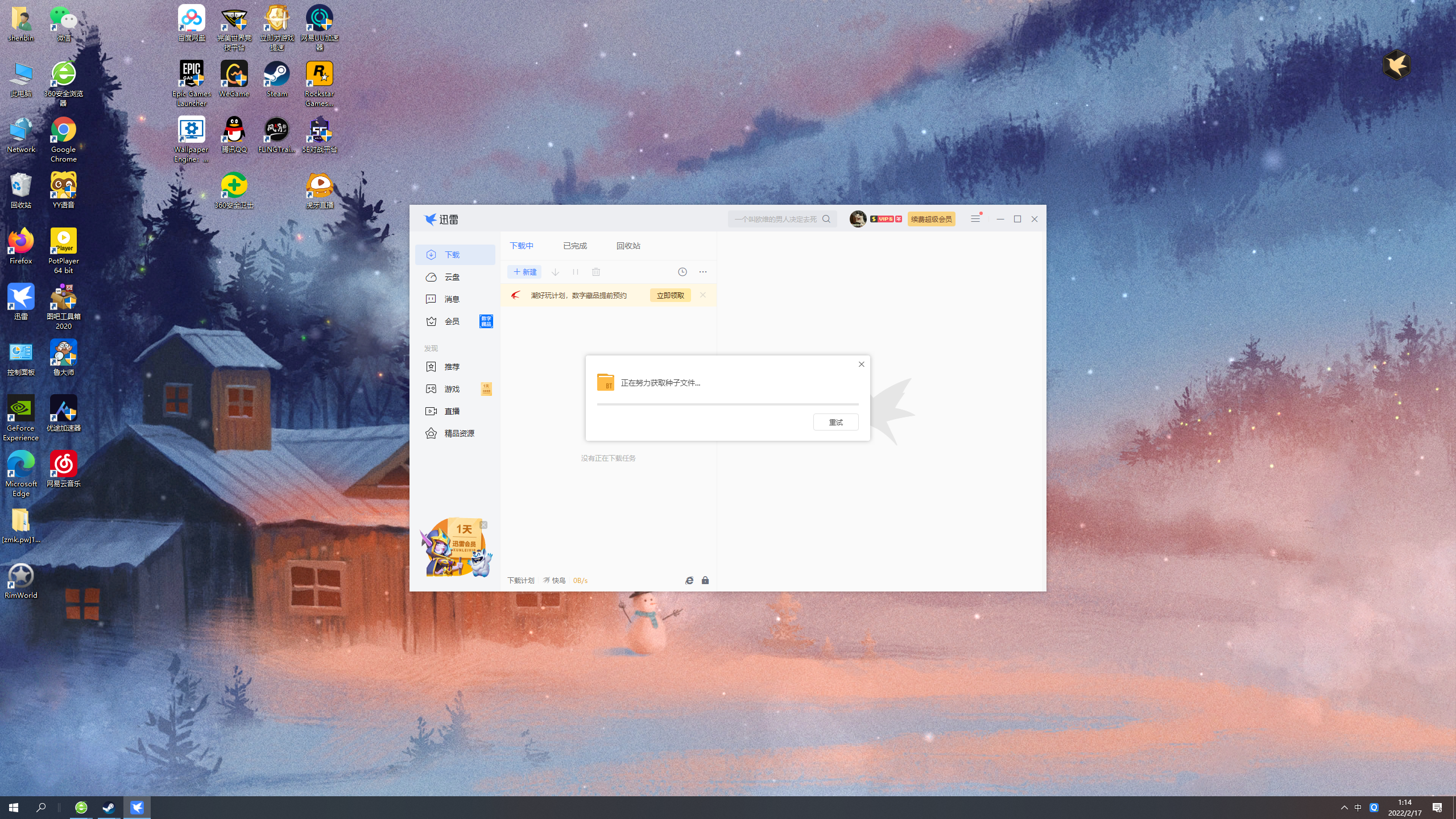Click the 重试 retry button
Viewport: 1456px width, 819px height.
point(835,422)
